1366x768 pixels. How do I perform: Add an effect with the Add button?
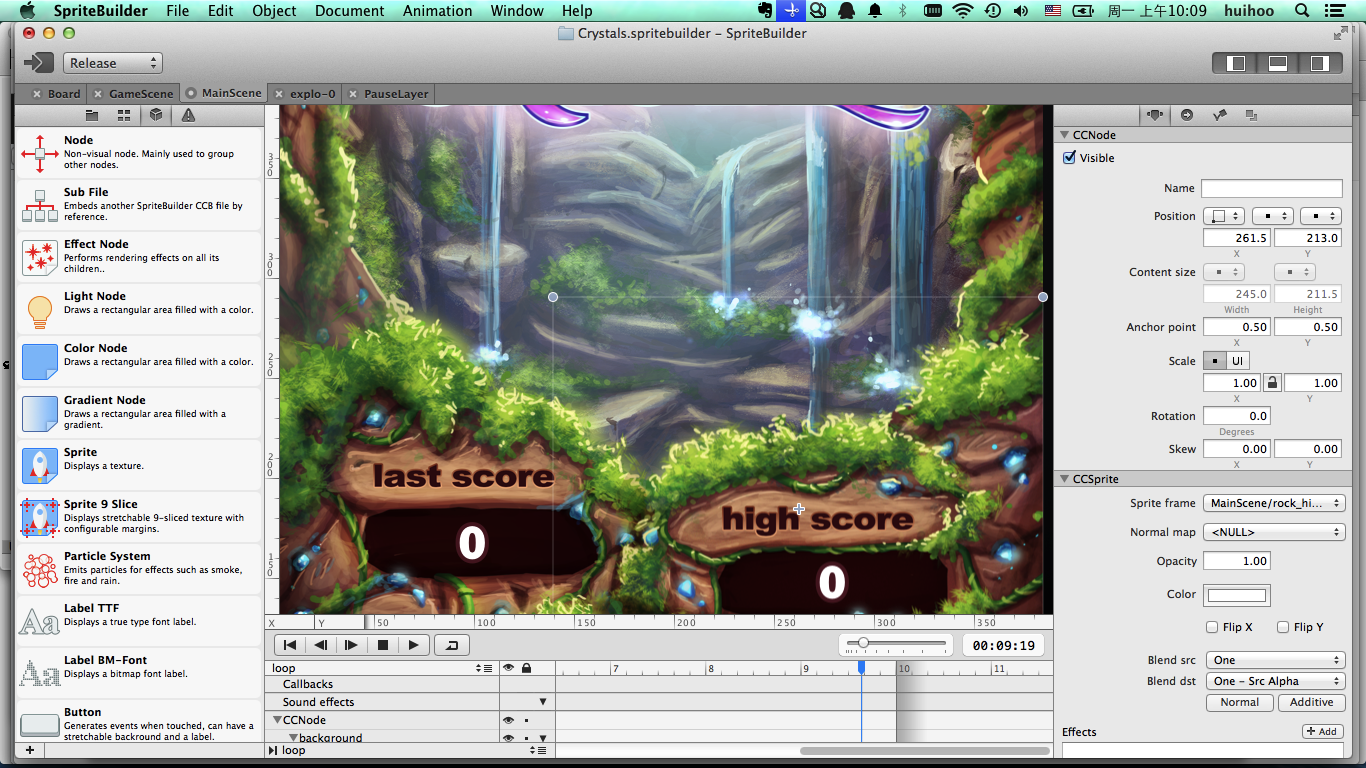point(1322,731)
